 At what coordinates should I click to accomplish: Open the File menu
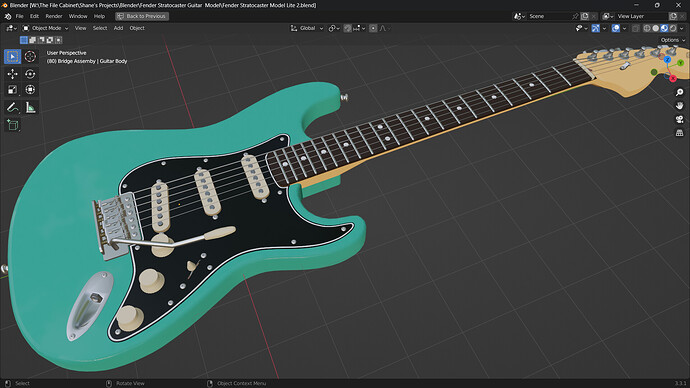click(x=19, y=16)
